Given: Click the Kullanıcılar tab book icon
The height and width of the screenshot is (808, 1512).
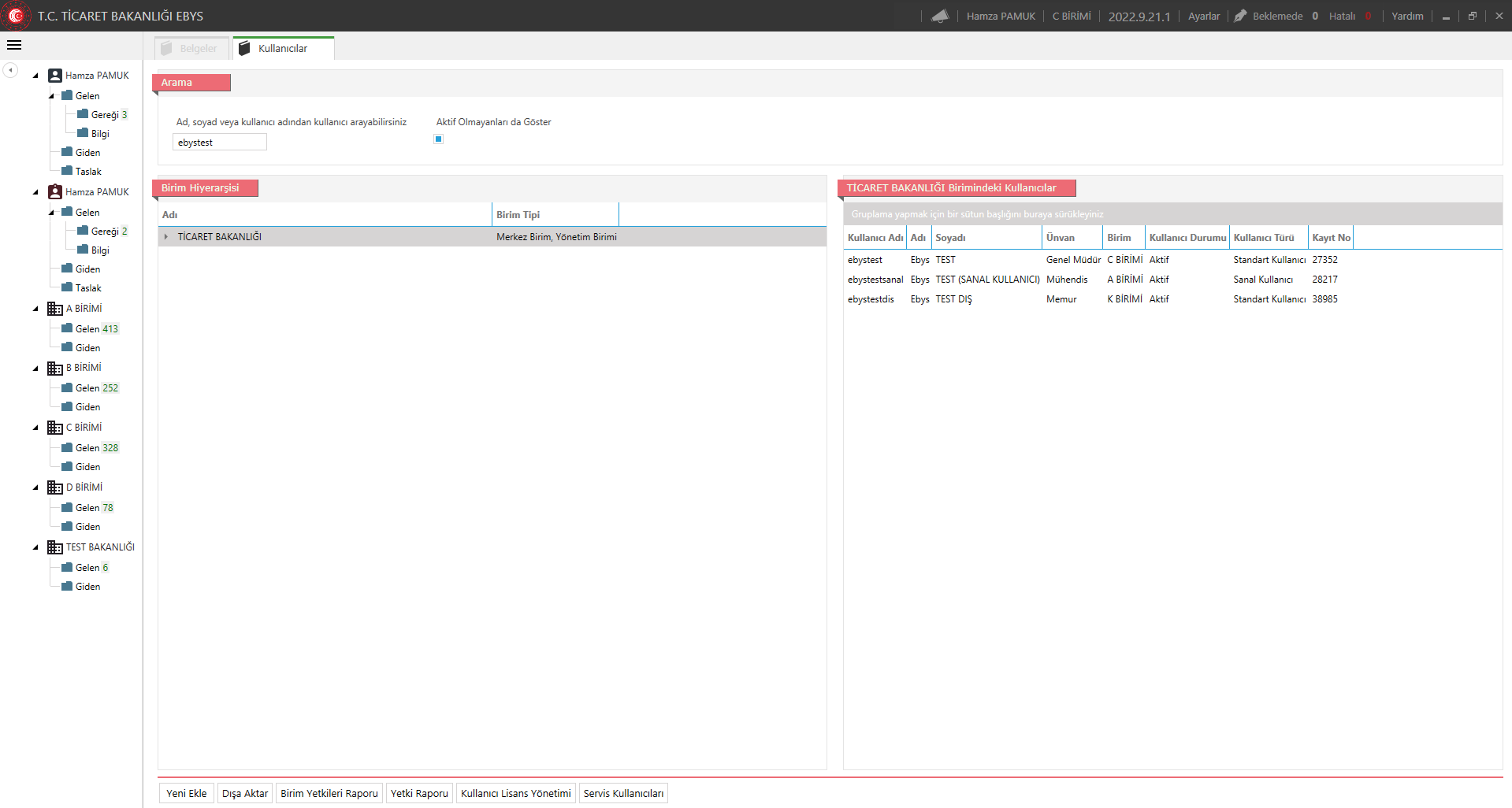Looking at the screenshot, I should (x=244, y=48).
